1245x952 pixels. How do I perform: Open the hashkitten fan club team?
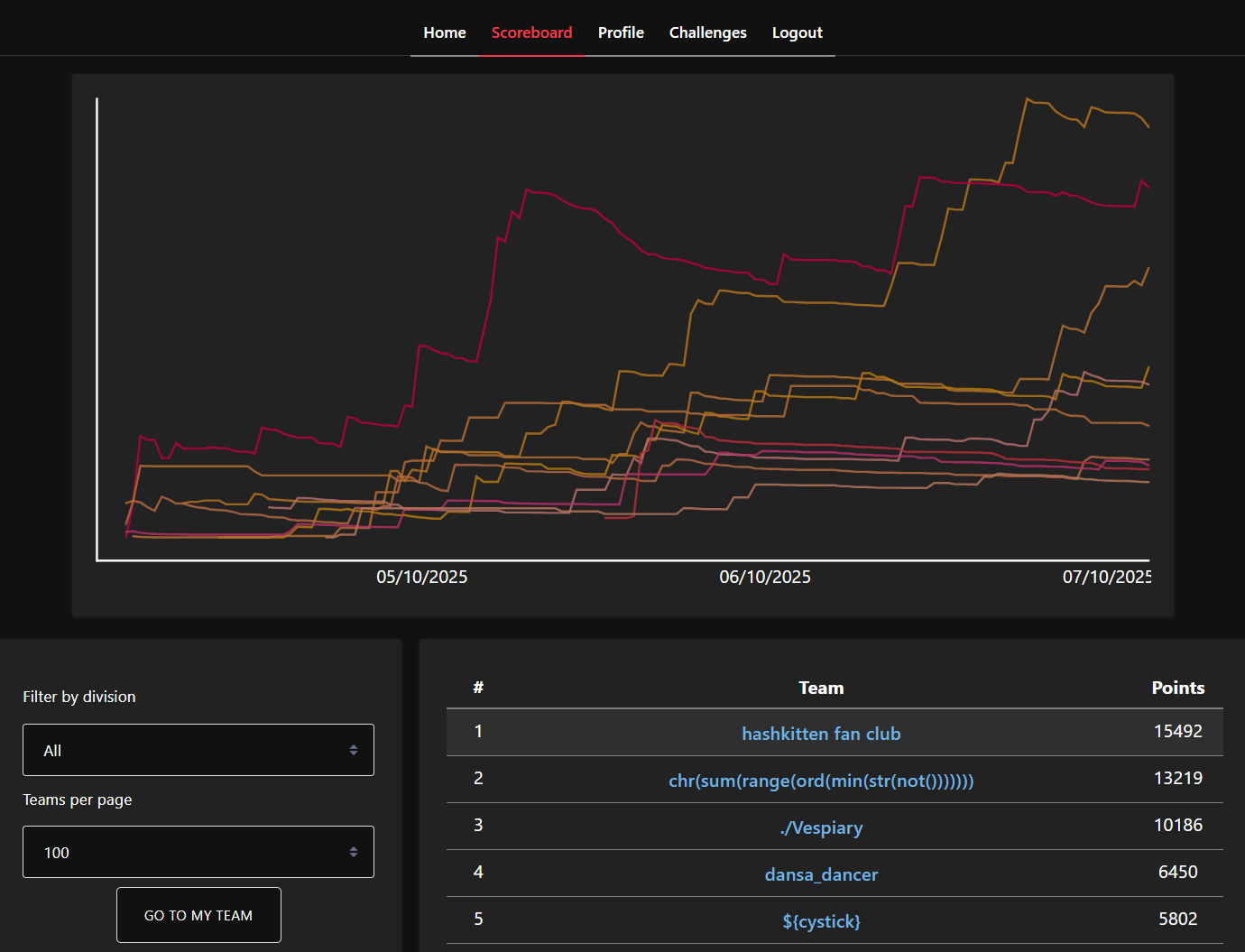(821, 734)
